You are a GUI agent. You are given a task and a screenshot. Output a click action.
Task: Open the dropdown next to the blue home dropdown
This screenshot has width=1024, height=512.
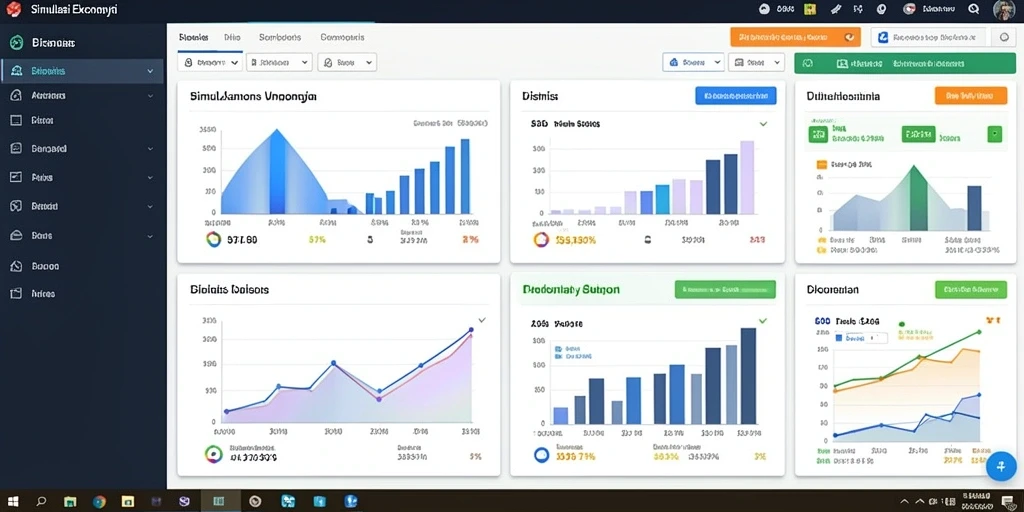coord(756,63)
